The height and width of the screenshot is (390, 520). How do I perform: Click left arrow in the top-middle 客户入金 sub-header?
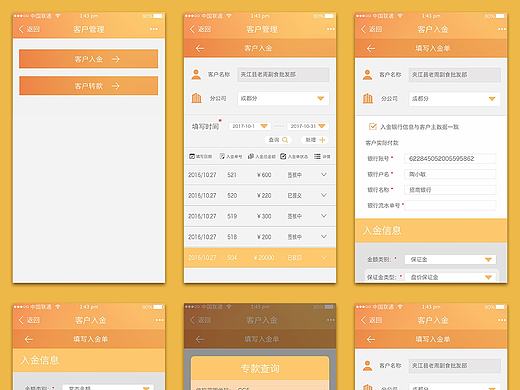200,49
